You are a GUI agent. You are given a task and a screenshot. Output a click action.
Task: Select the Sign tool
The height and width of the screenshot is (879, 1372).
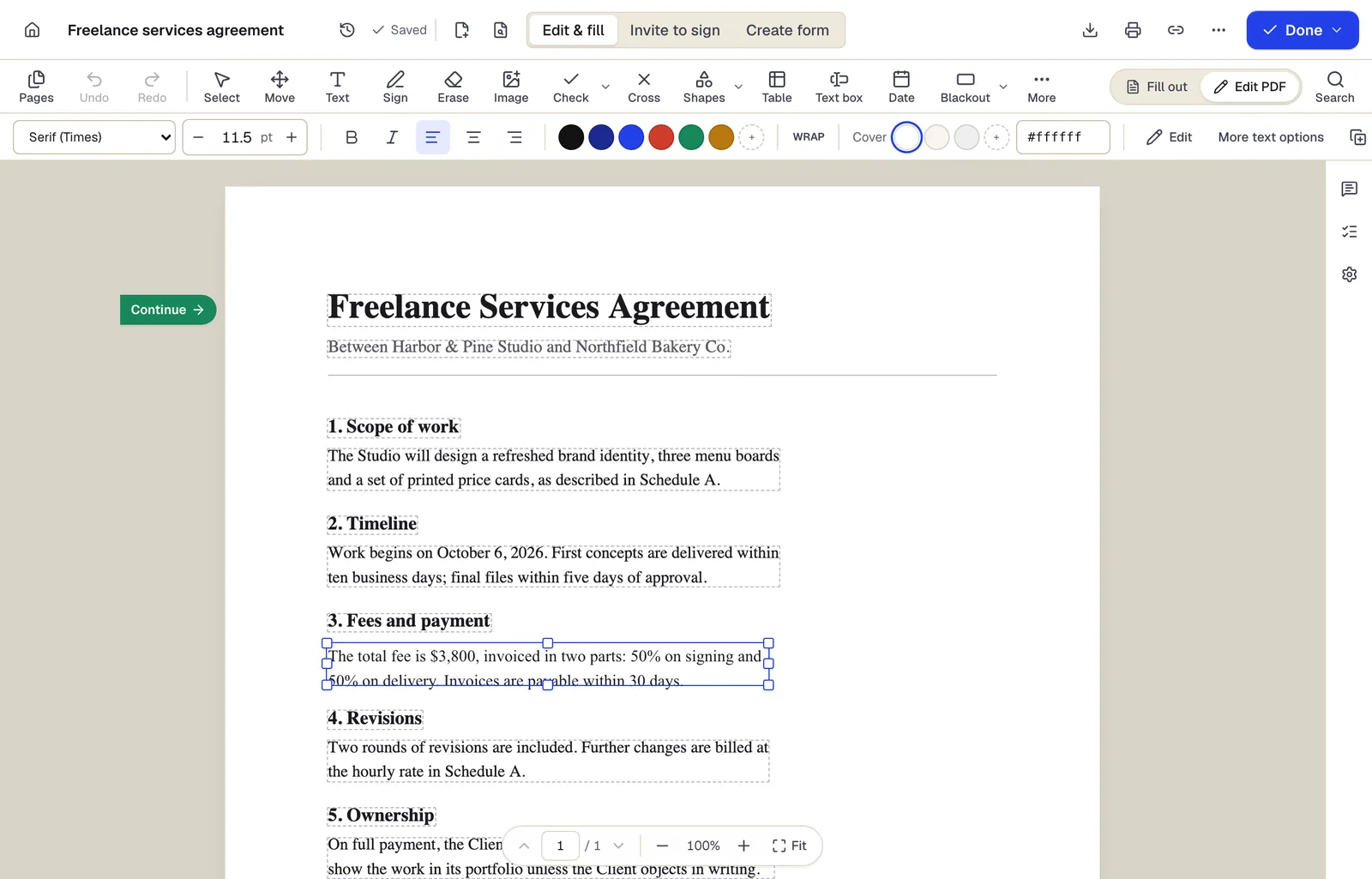coord(395,87)
